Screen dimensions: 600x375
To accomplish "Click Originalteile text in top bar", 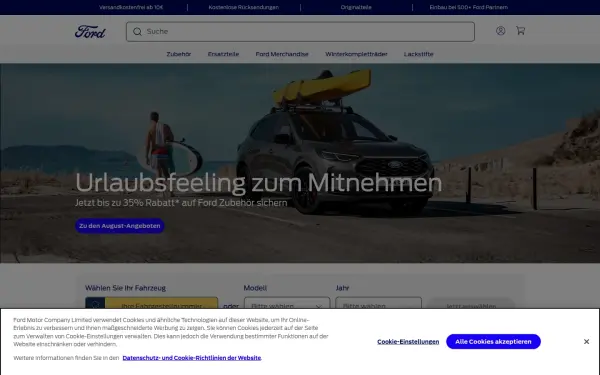I will pos(356,7).
